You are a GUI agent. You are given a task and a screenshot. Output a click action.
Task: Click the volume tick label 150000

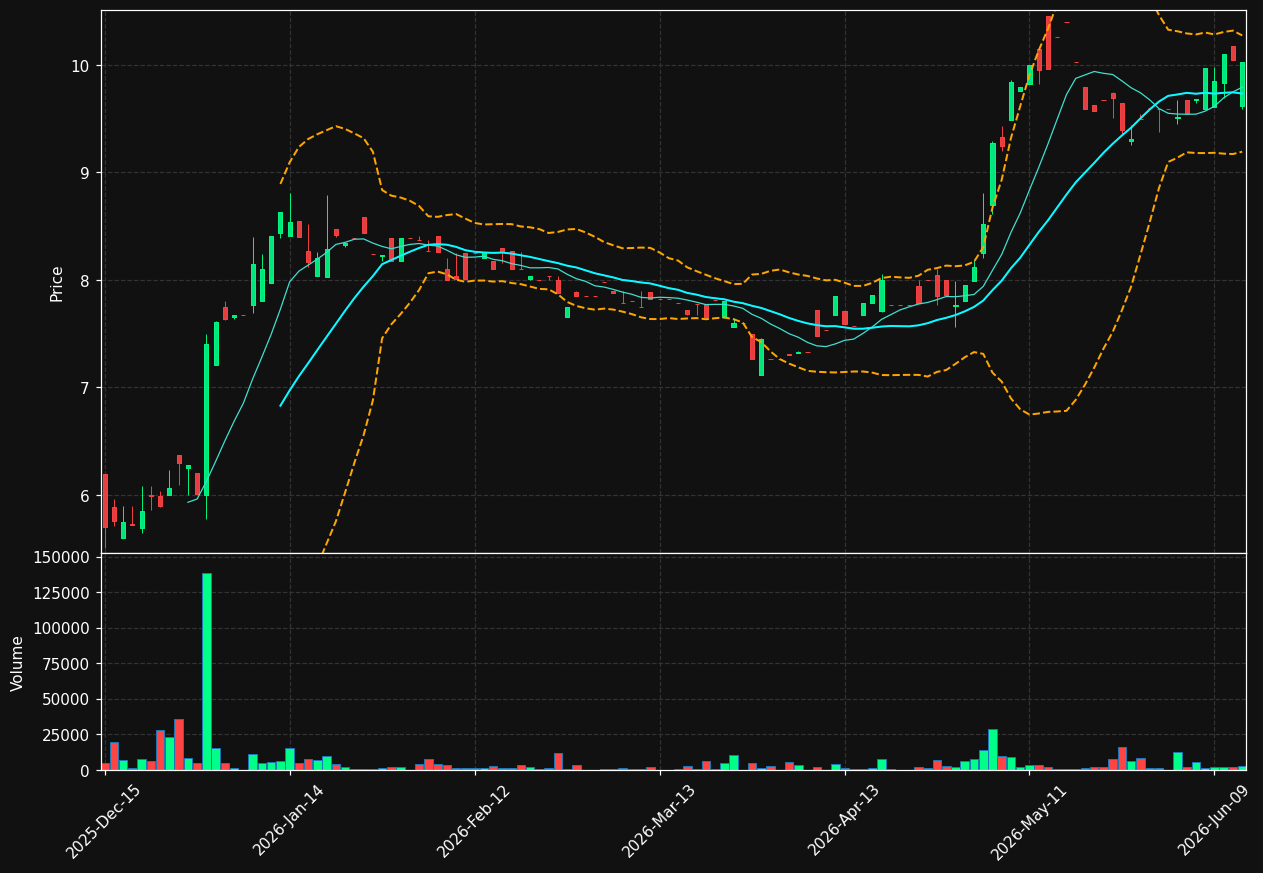point(62,557)
